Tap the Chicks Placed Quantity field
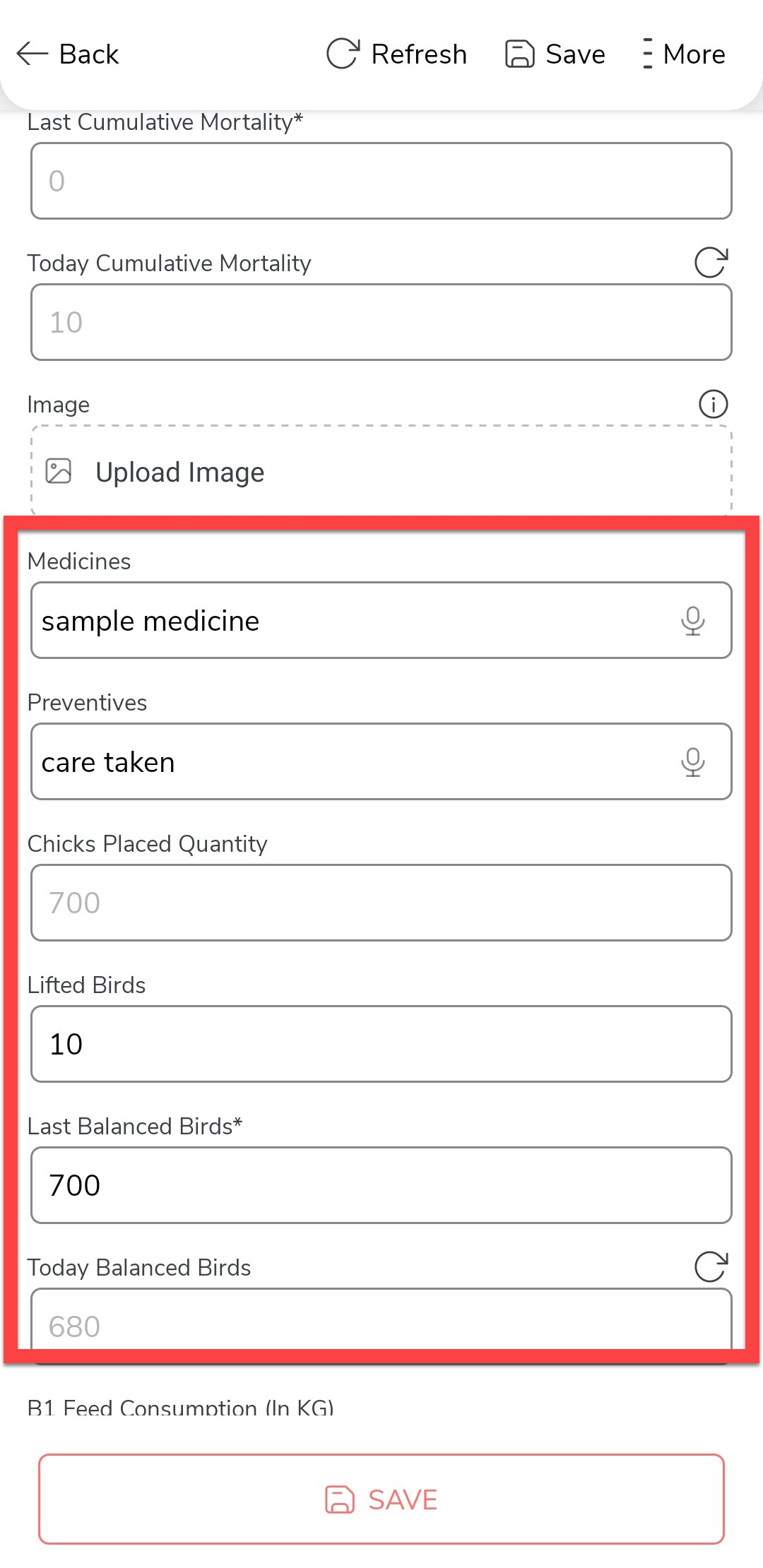The height and width of the screenshot is (1568, 763). (381, 903)
